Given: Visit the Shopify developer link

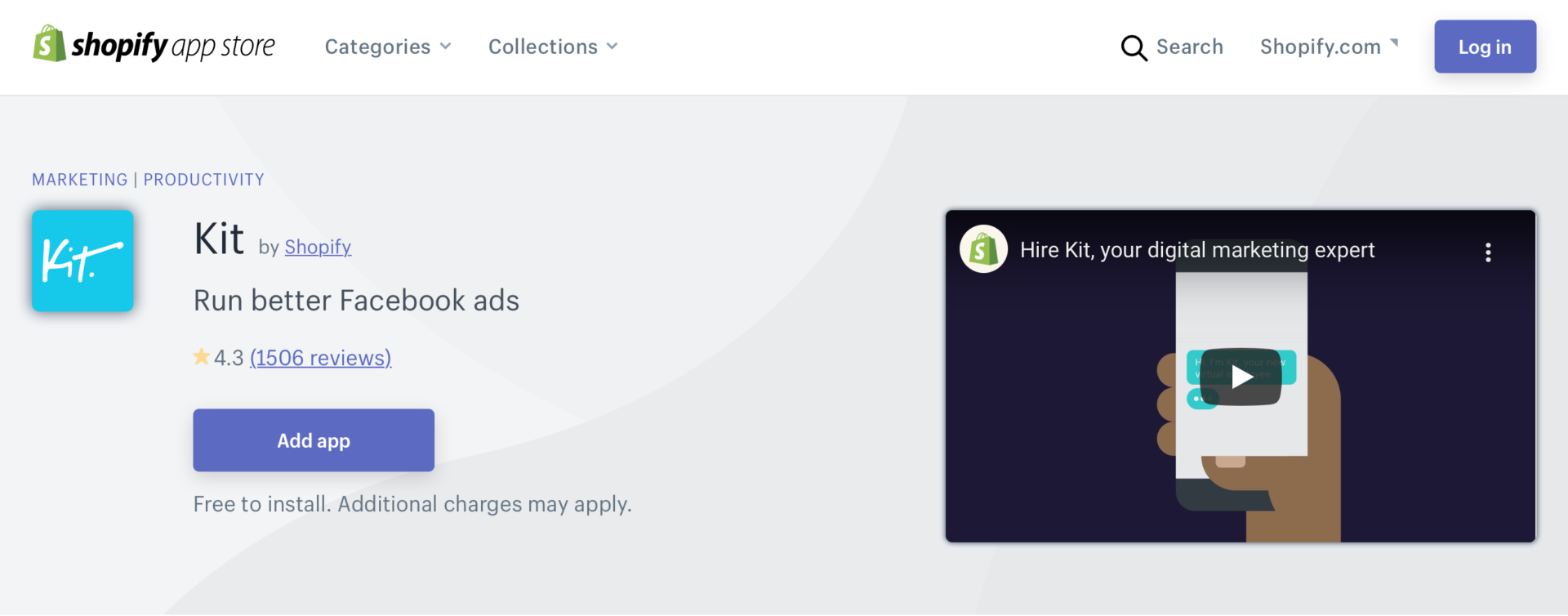Looking at the screenshot, I should (318, 247).
